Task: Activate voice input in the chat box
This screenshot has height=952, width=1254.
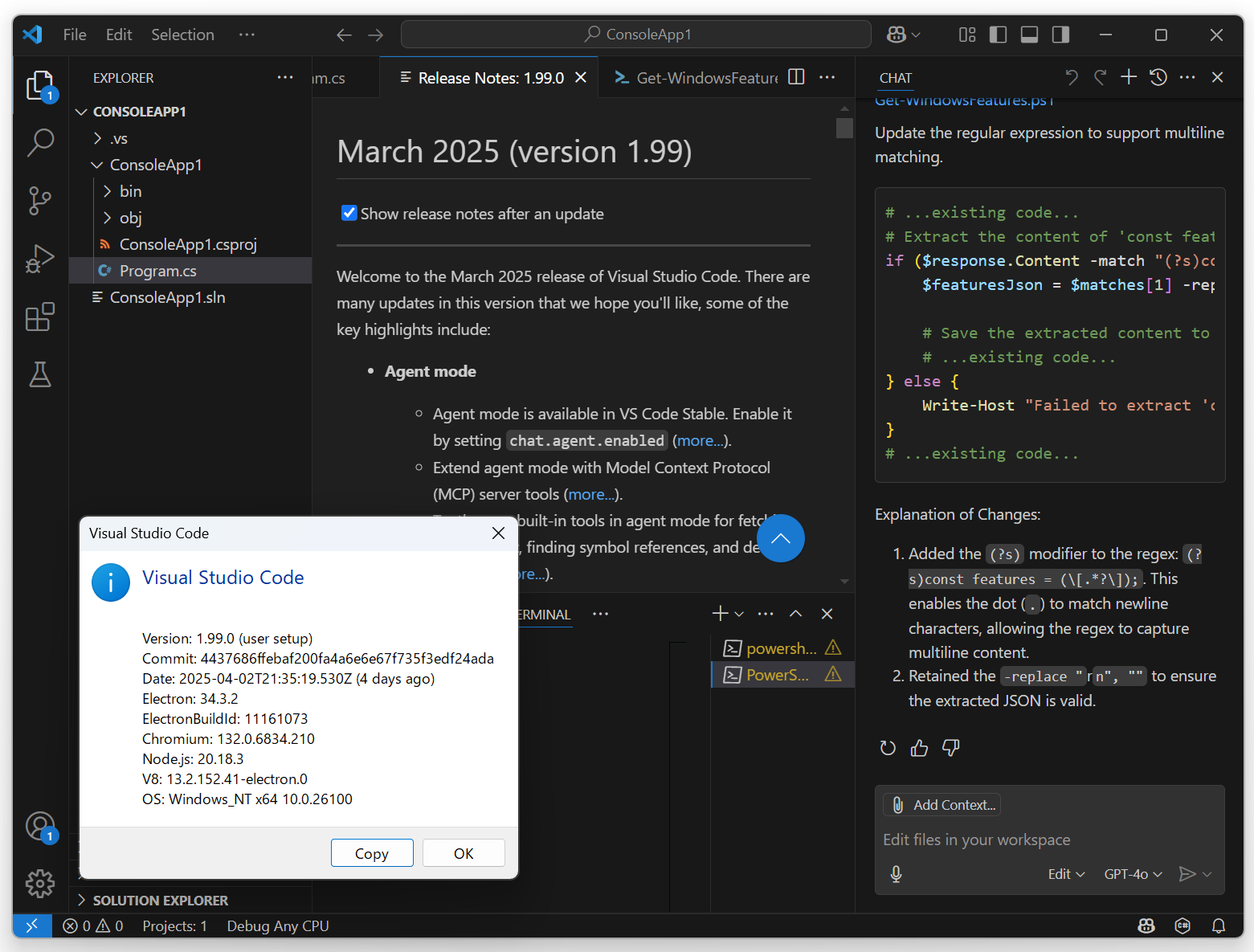Action: point(896,874)
